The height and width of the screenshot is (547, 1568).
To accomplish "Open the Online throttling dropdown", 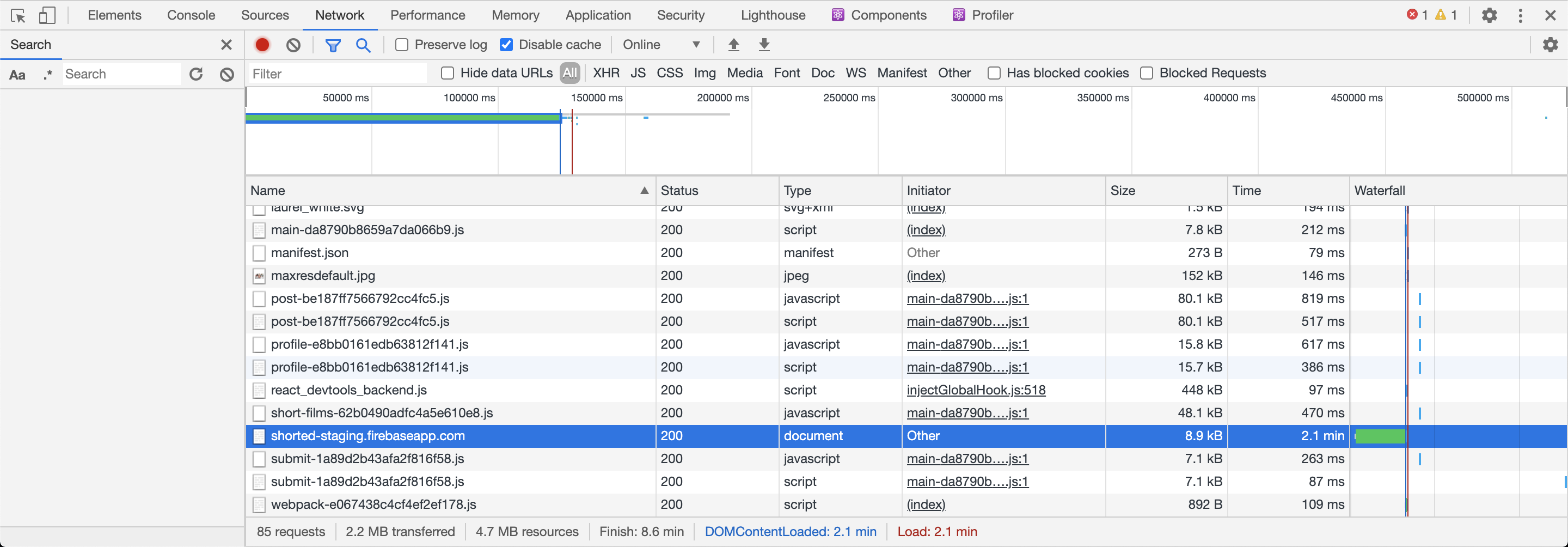I will [661, 45].
